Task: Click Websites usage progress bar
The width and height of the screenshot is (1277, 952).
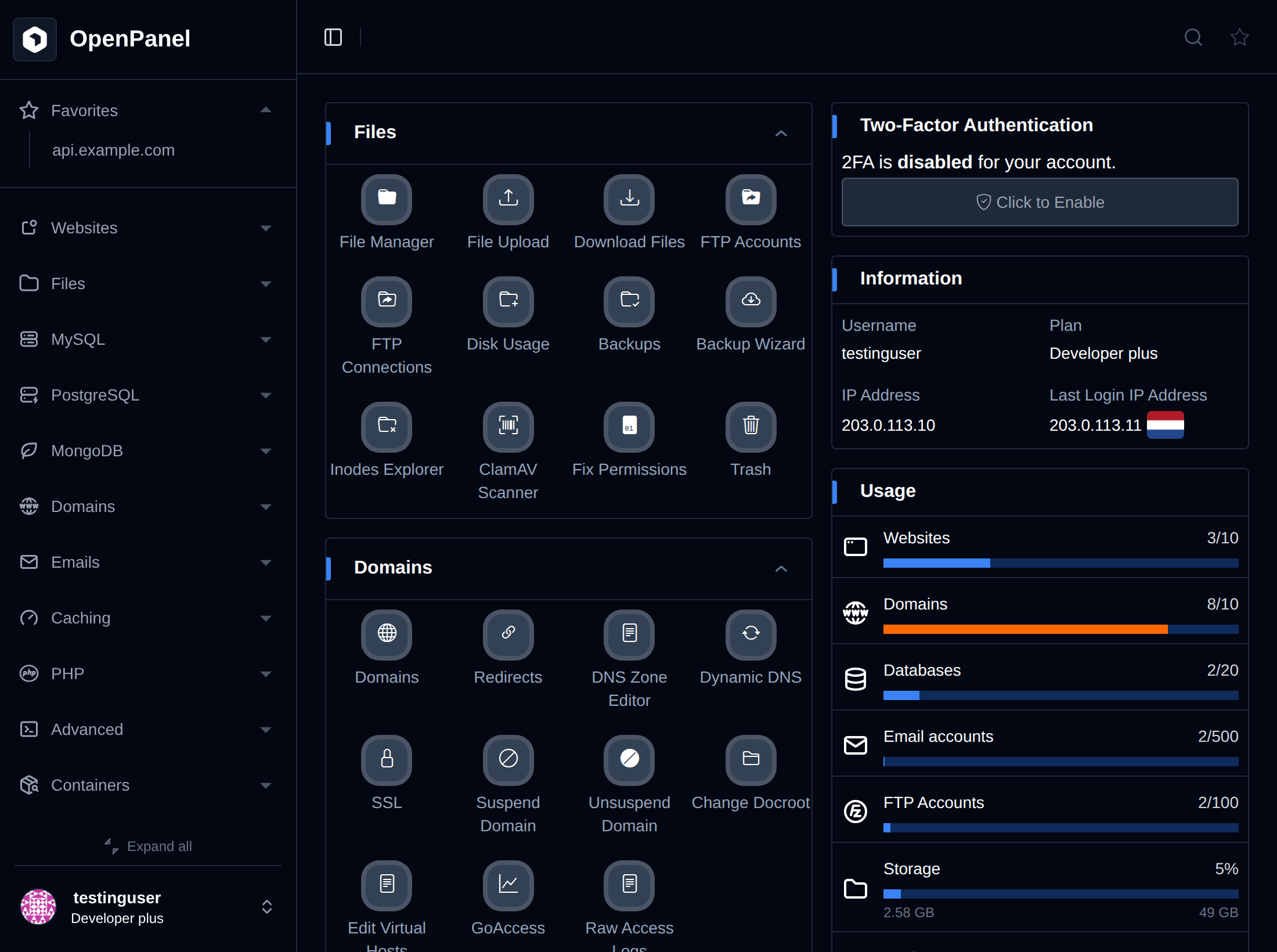Action: tap(1060, 563)
